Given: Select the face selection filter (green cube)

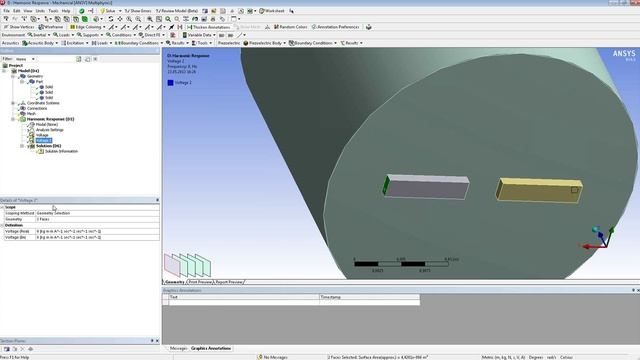Looking at the screenshot, I should click(x=85, y=19).
